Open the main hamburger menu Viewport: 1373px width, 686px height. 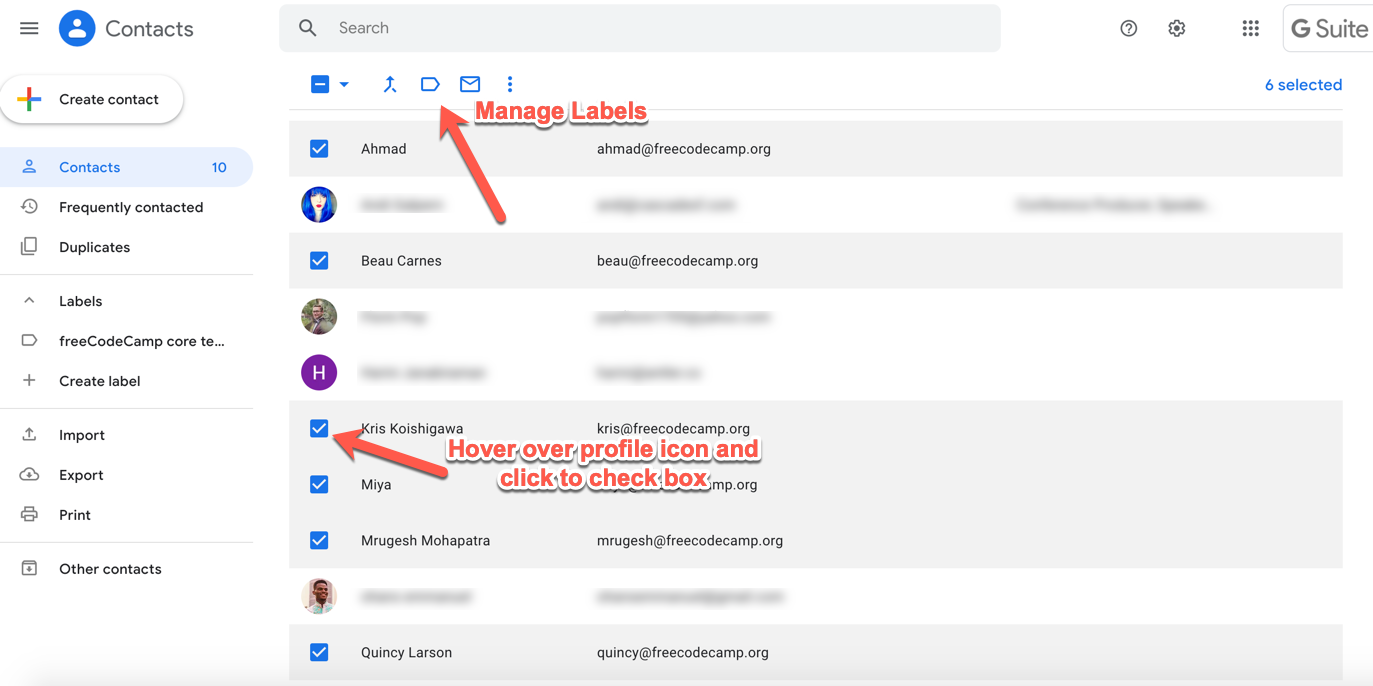pyautogui.click(x=29, y=28)
